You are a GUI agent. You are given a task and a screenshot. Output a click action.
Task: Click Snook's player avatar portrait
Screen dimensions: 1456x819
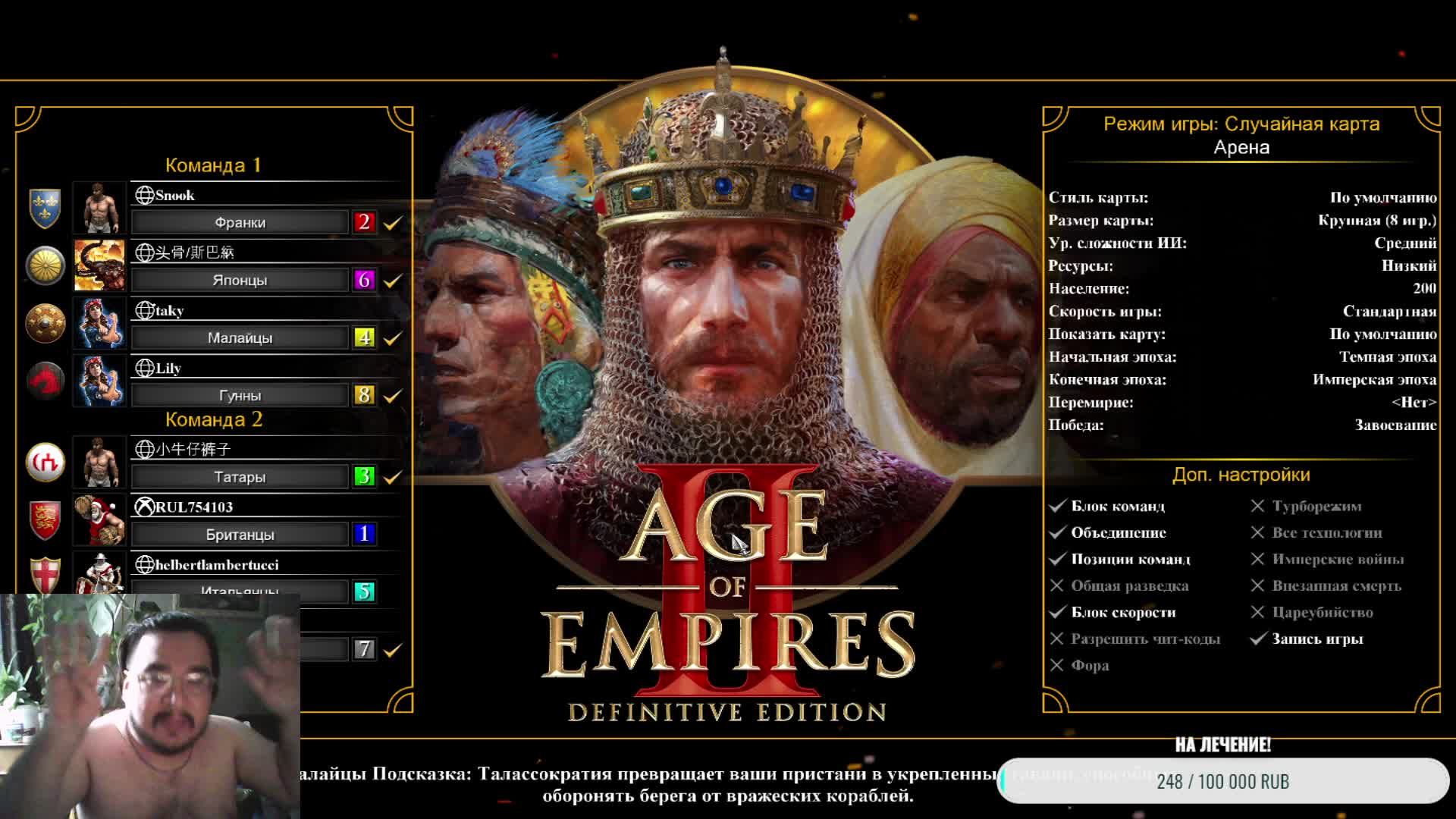click(99, 208)
